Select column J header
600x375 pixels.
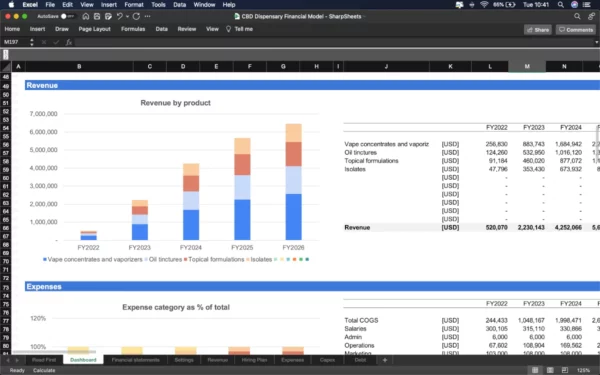pyautogui.click(x=386, y=67)
